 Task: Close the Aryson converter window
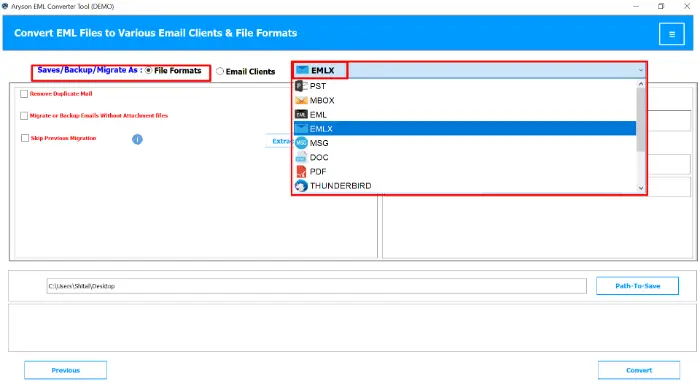coord(687,6)
